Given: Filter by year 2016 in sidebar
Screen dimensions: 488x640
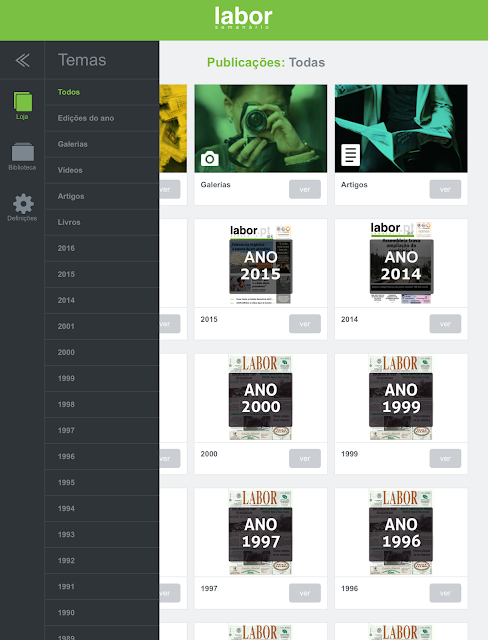Looking at the screenshot, I should (102, 249).
